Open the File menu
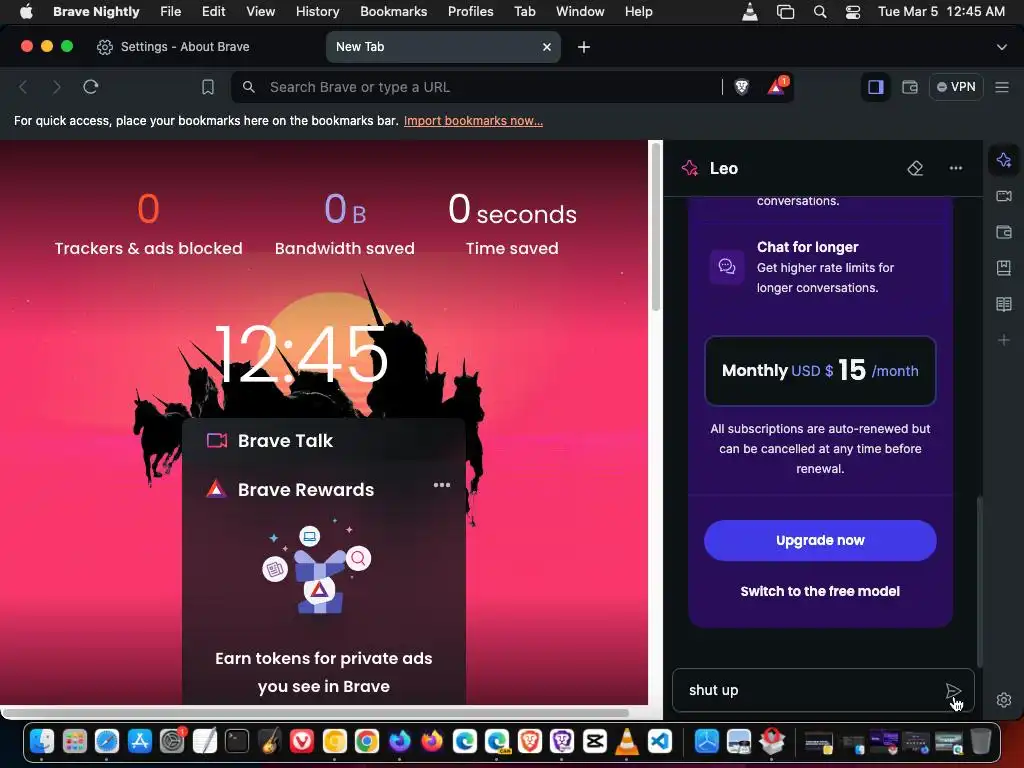The width and height of the screenshot is (1024, 768). [170, 11]
